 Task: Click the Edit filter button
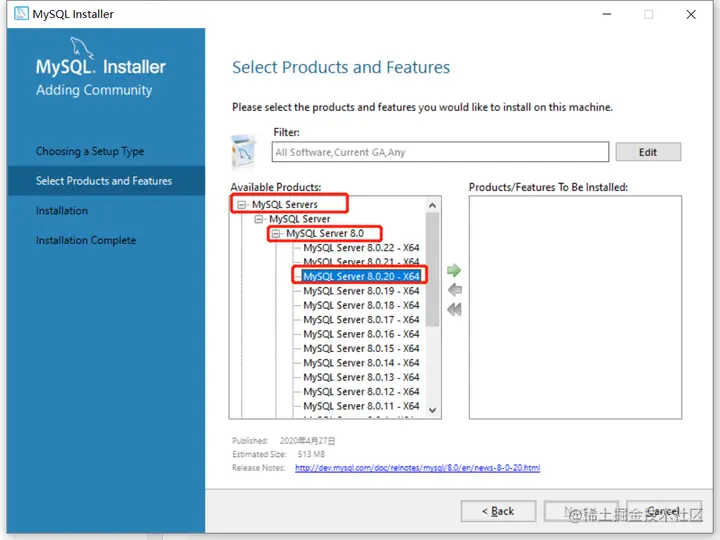tap(648, 152)
